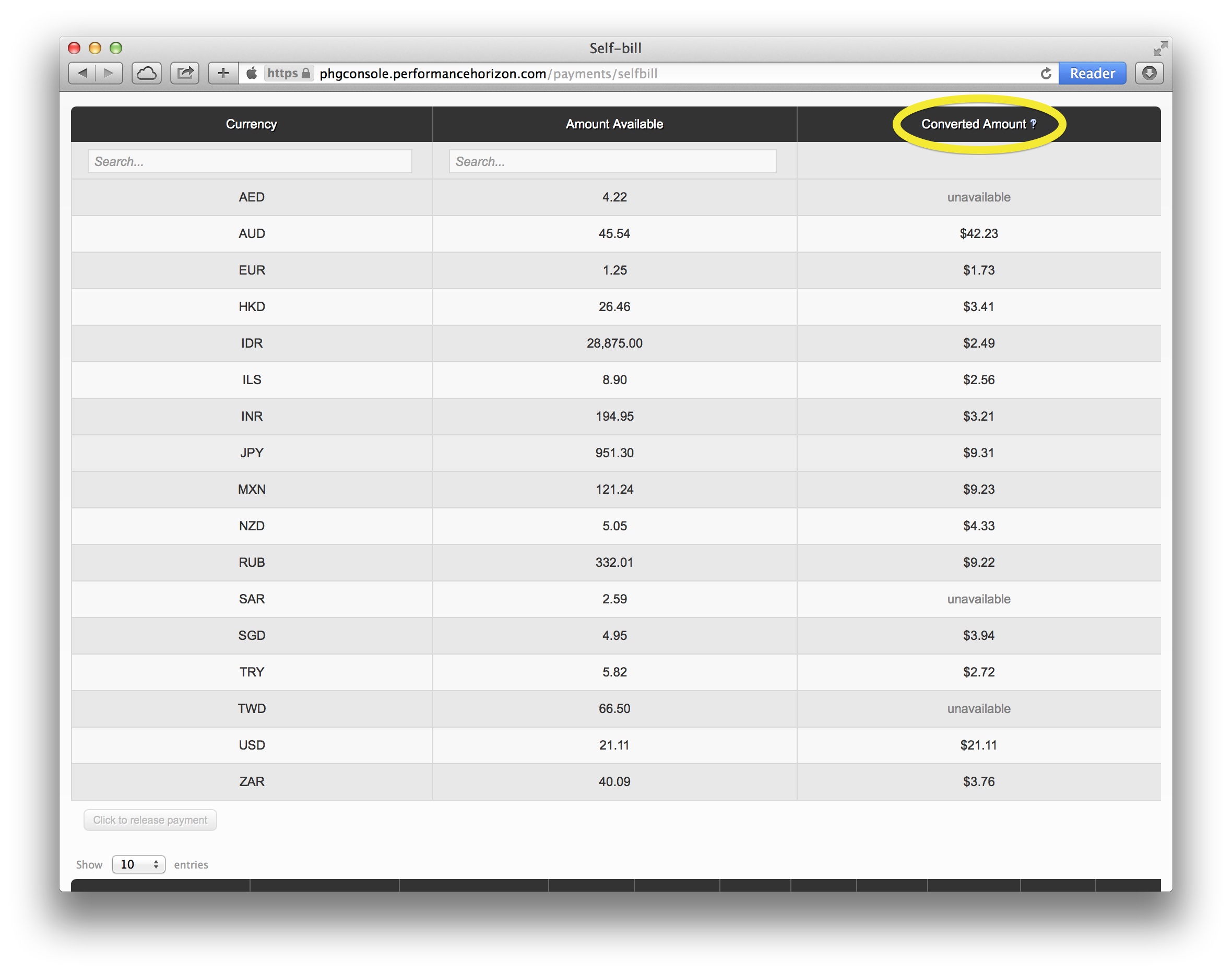Screen dimensions: 1232x974
Task: Select the TWD currency cell
Action: coord(252,708)
